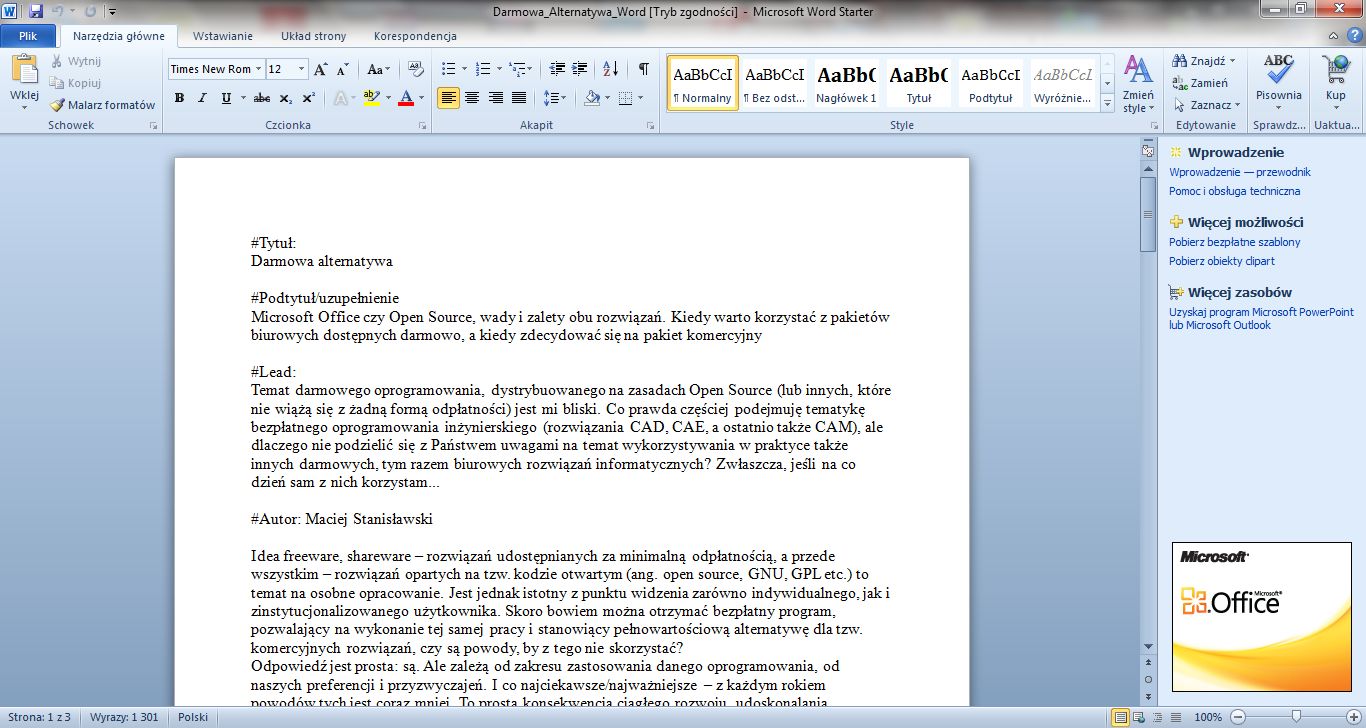The width and height of the screenshot is (1366, 728).
Task: Show paragraph marks with pilcrow icon
Action: click(643, 69)
